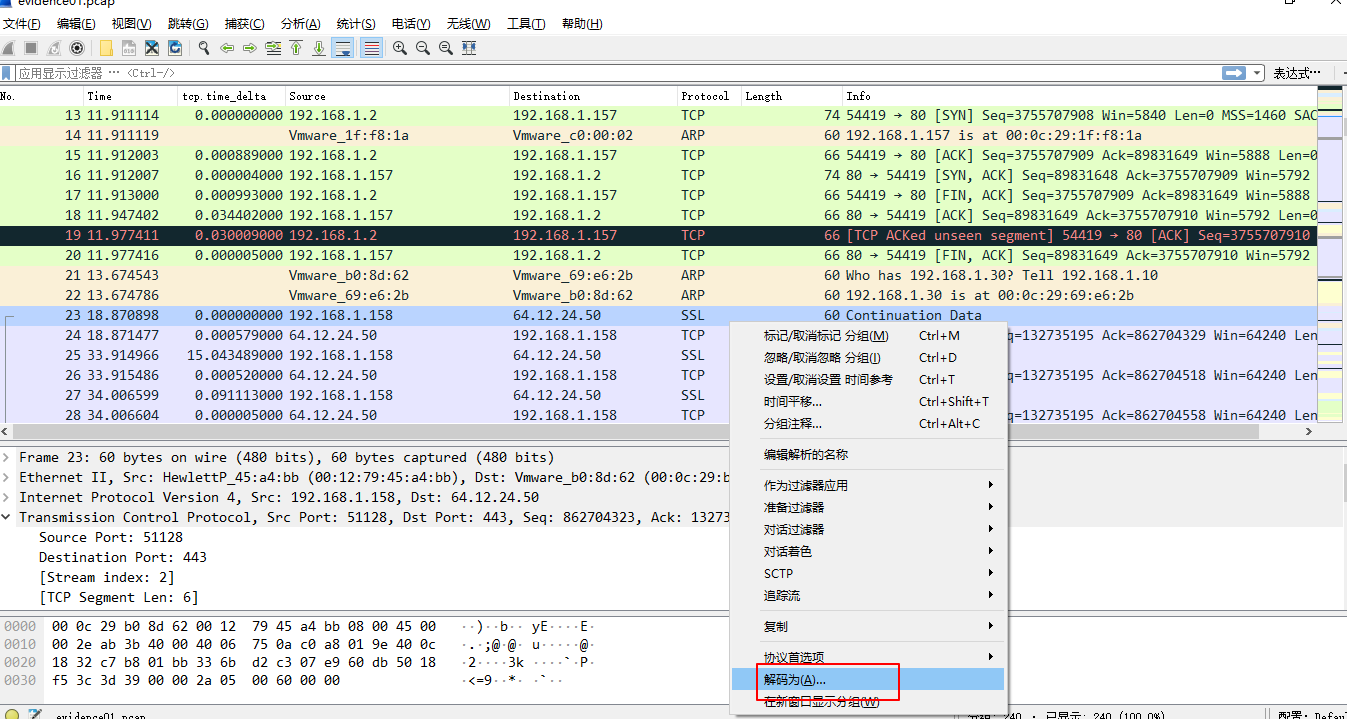Choose 时间平移... in context menu

pyautogui.click(x=867, y=401)
